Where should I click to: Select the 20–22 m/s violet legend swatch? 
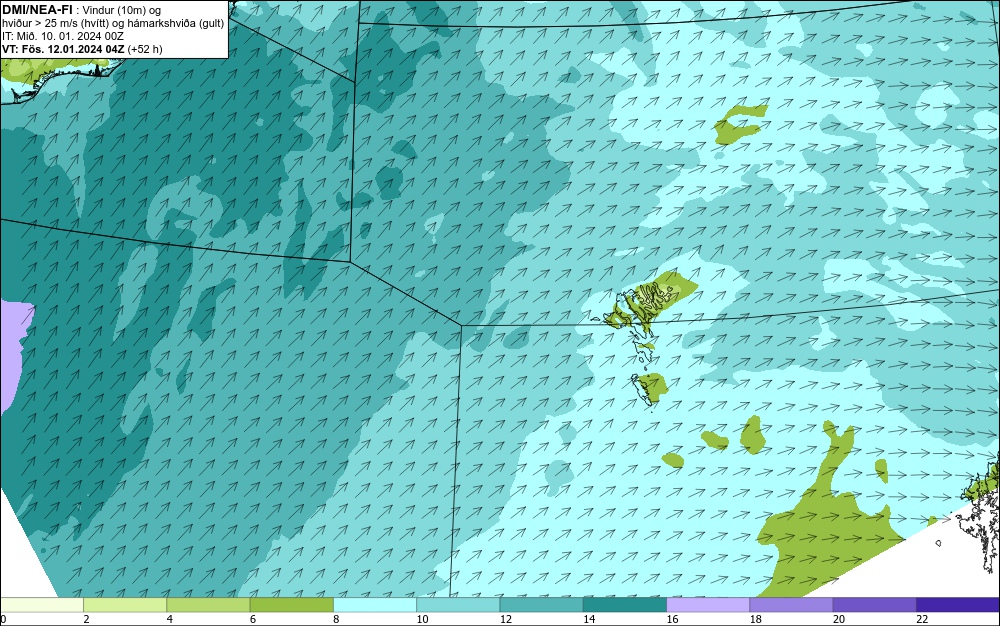pyautogui.click(x=874, y=604)
